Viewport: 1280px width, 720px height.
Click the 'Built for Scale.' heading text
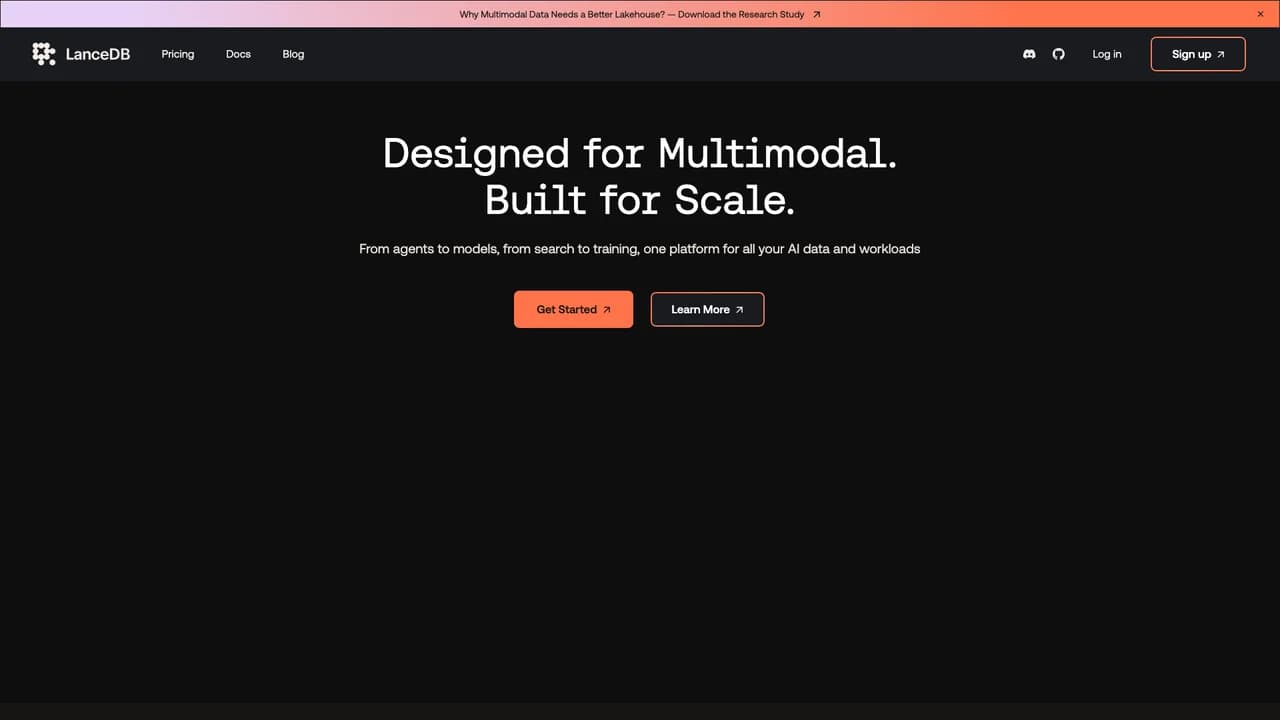pyautogui.click(x=640, y=200)
